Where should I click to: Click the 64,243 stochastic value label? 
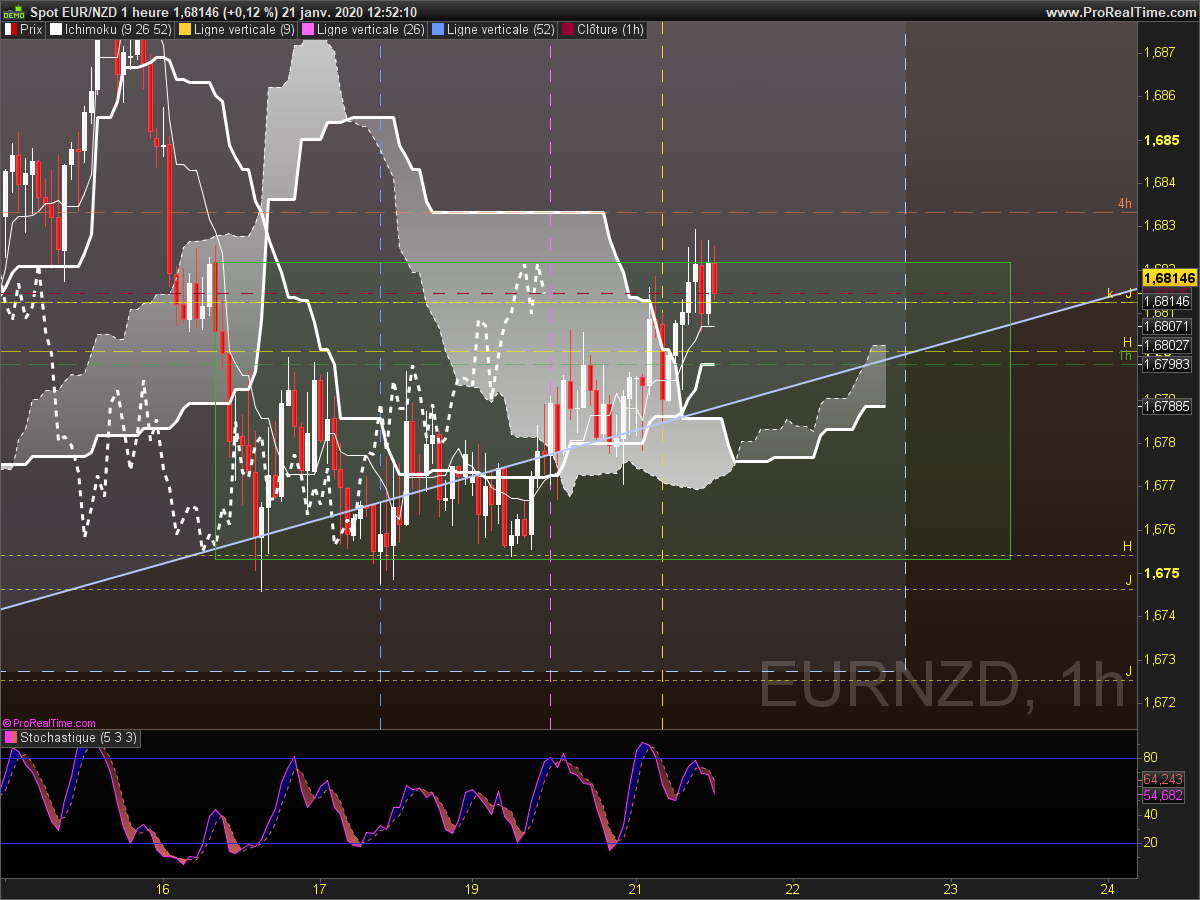coord(1163,779)
